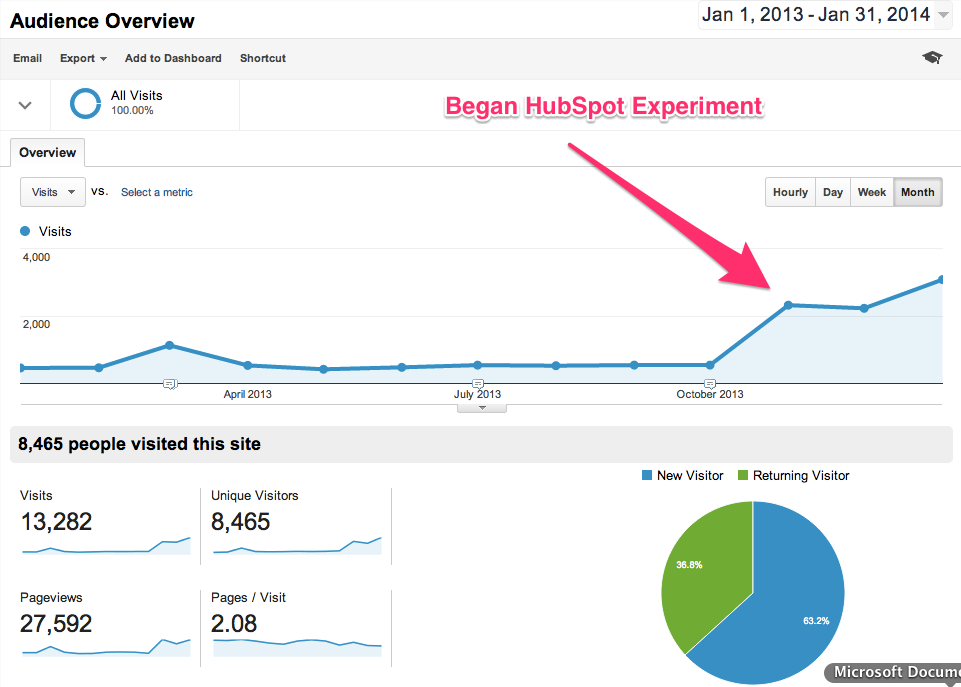Click the 4,000 y-axis label
The height and width of the screenshot is (687, 961).
36,257
